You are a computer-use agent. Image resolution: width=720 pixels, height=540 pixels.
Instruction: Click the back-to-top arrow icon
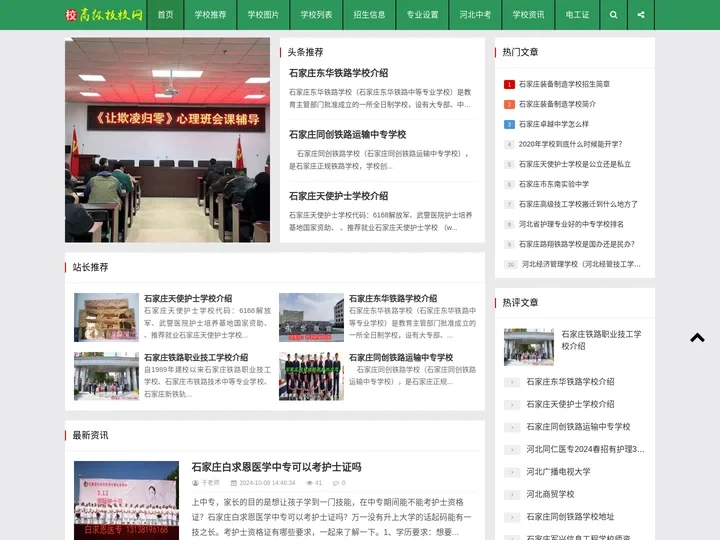[697, 338]
